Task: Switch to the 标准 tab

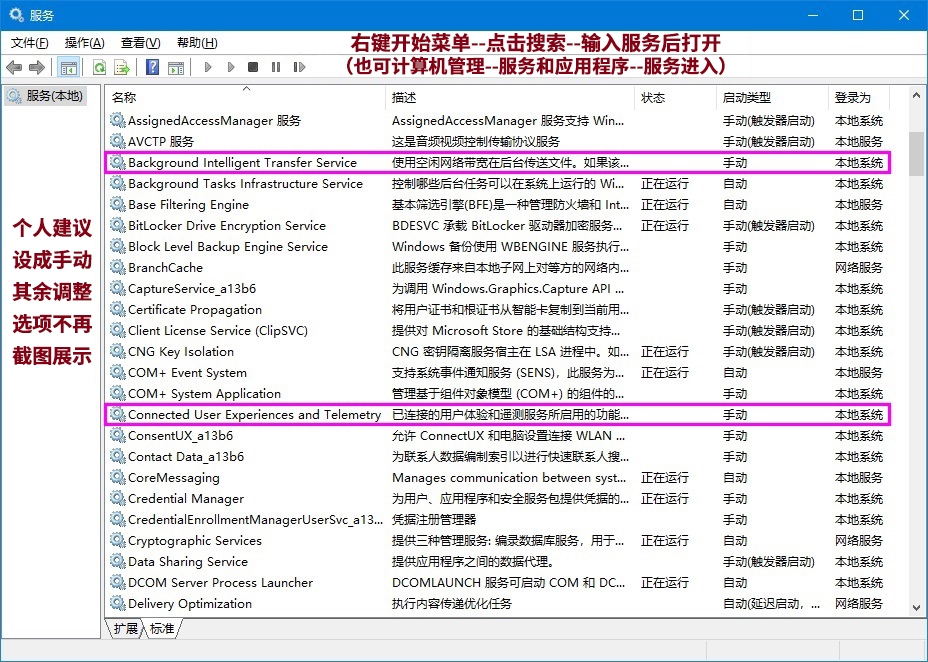Action: (x=162, y=628)
